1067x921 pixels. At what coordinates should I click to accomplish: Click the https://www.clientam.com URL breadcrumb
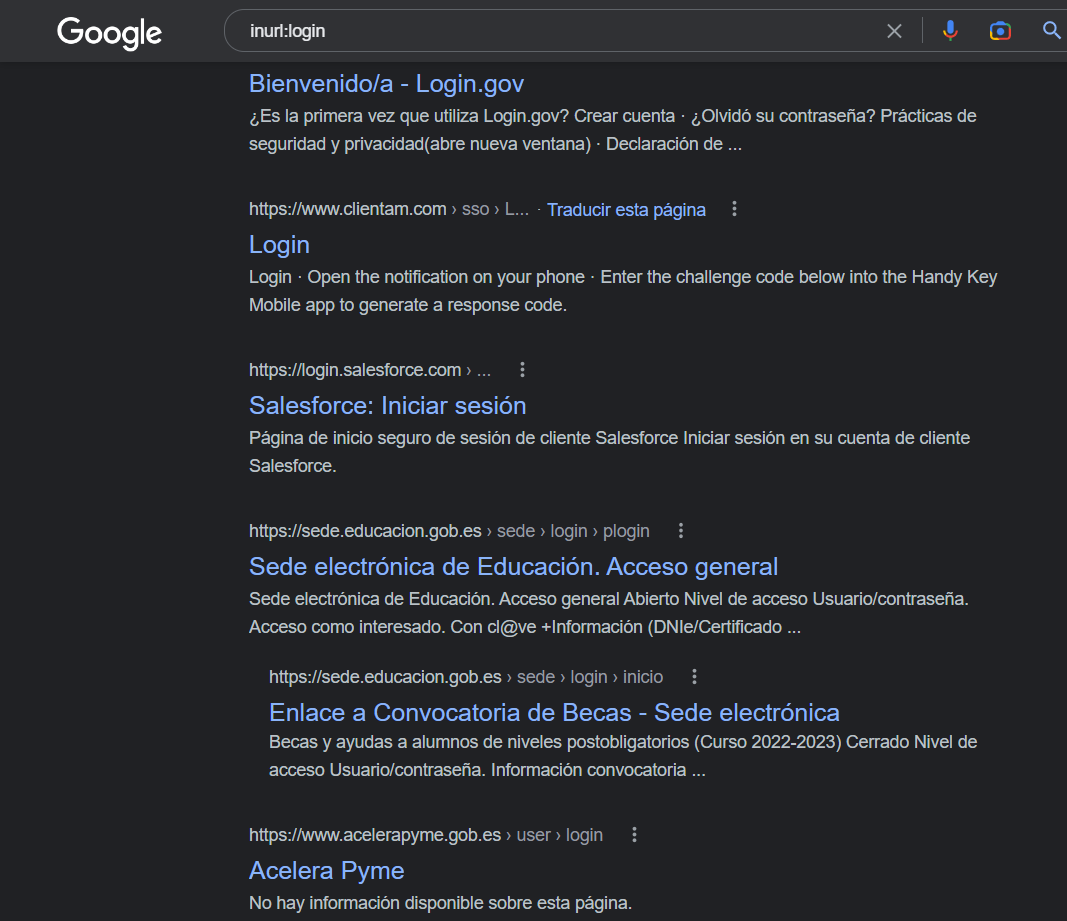[389, 209]
